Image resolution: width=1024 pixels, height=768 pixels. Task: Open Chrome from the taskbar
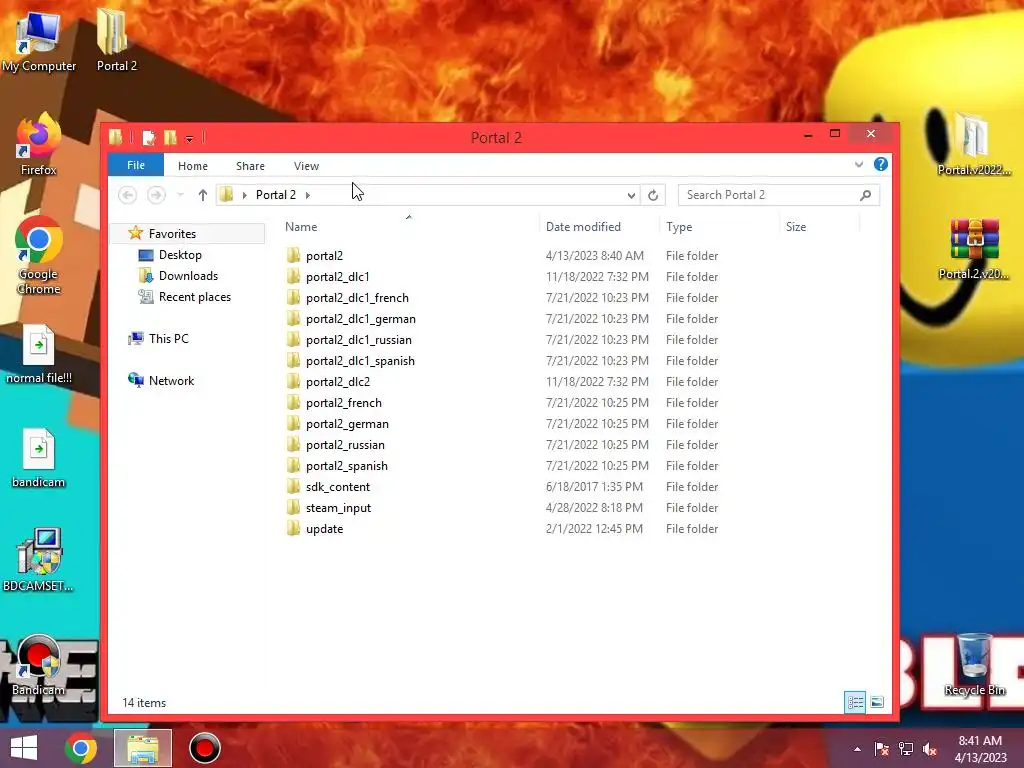(81, 748)
